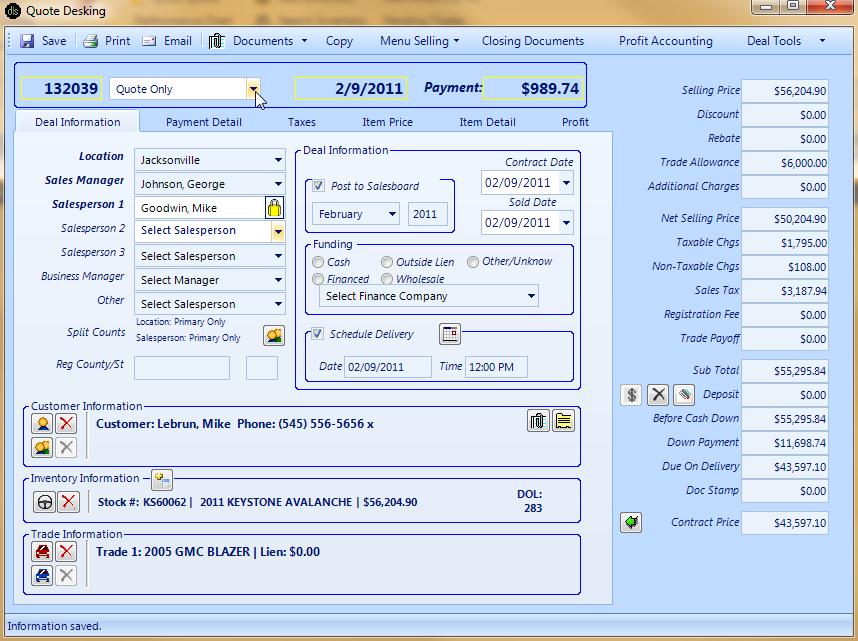Open the Taxes tab

301,122
